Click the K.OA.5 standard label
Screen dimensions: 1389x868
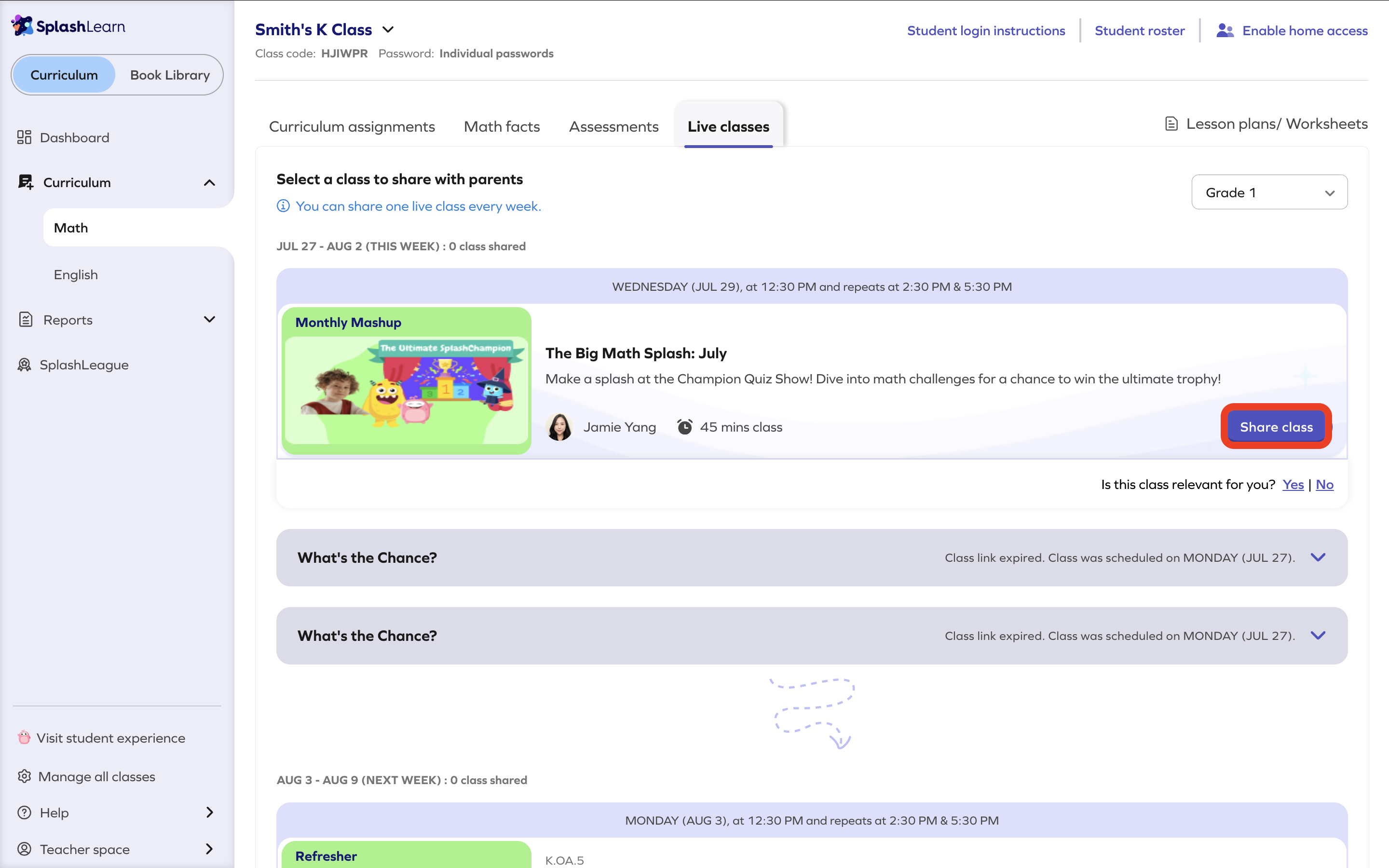564,860
